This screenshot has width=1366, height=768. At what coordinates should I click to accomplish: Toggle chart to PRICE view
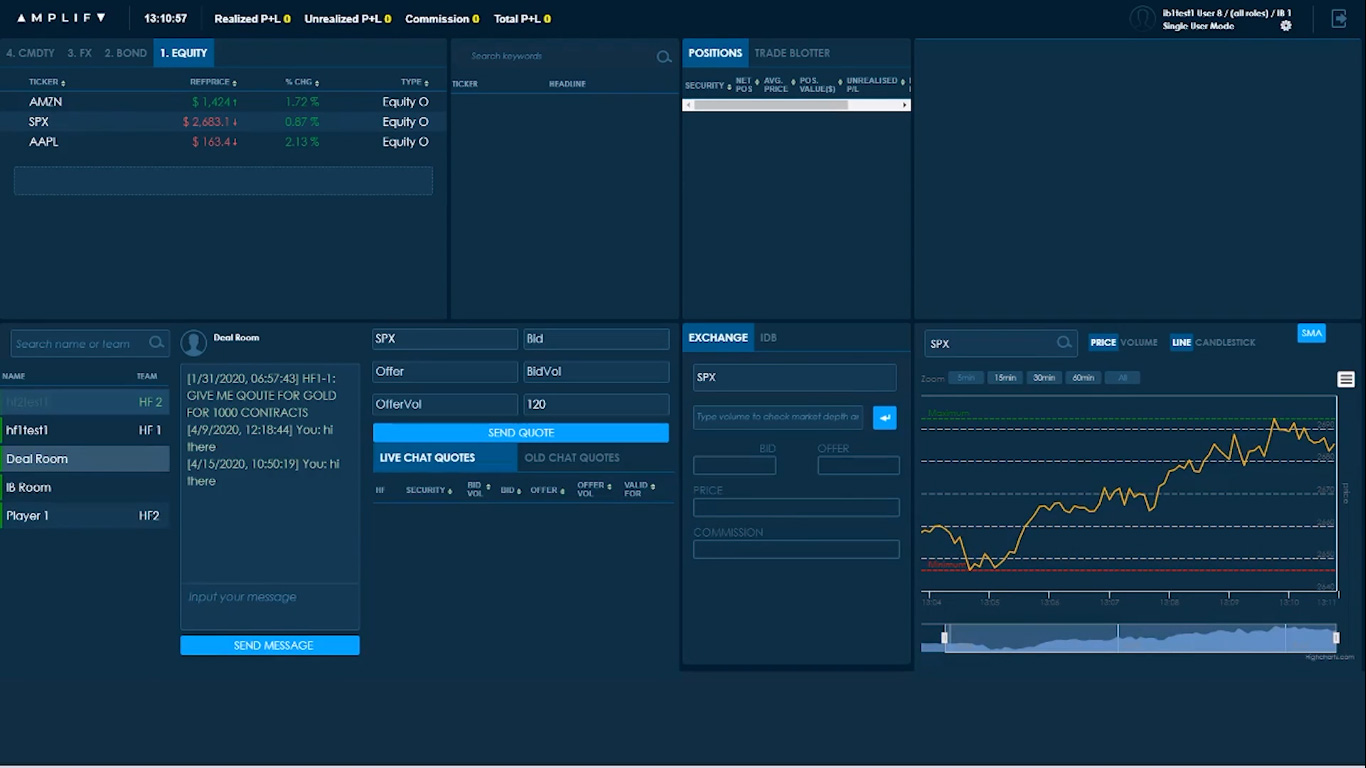[x=1103, y=342]
